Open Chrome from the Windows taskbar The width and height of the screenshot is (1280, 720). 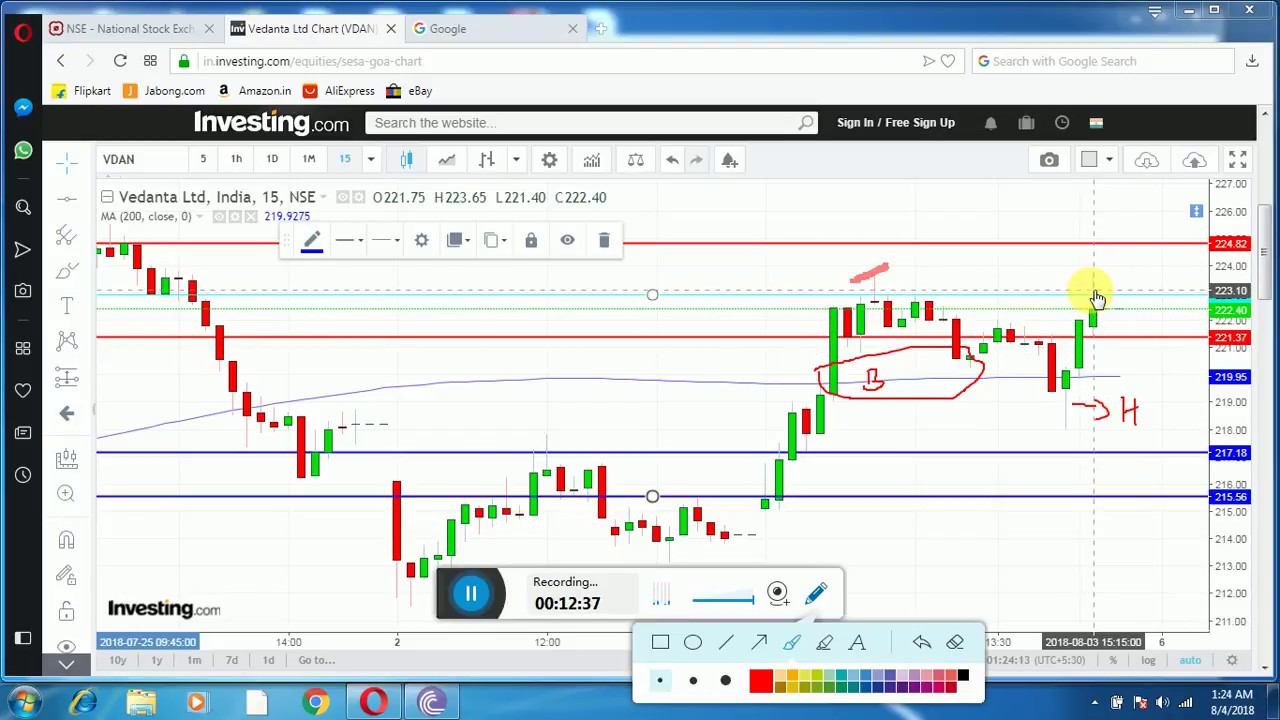pyautogui.click(x=316, y=702)
